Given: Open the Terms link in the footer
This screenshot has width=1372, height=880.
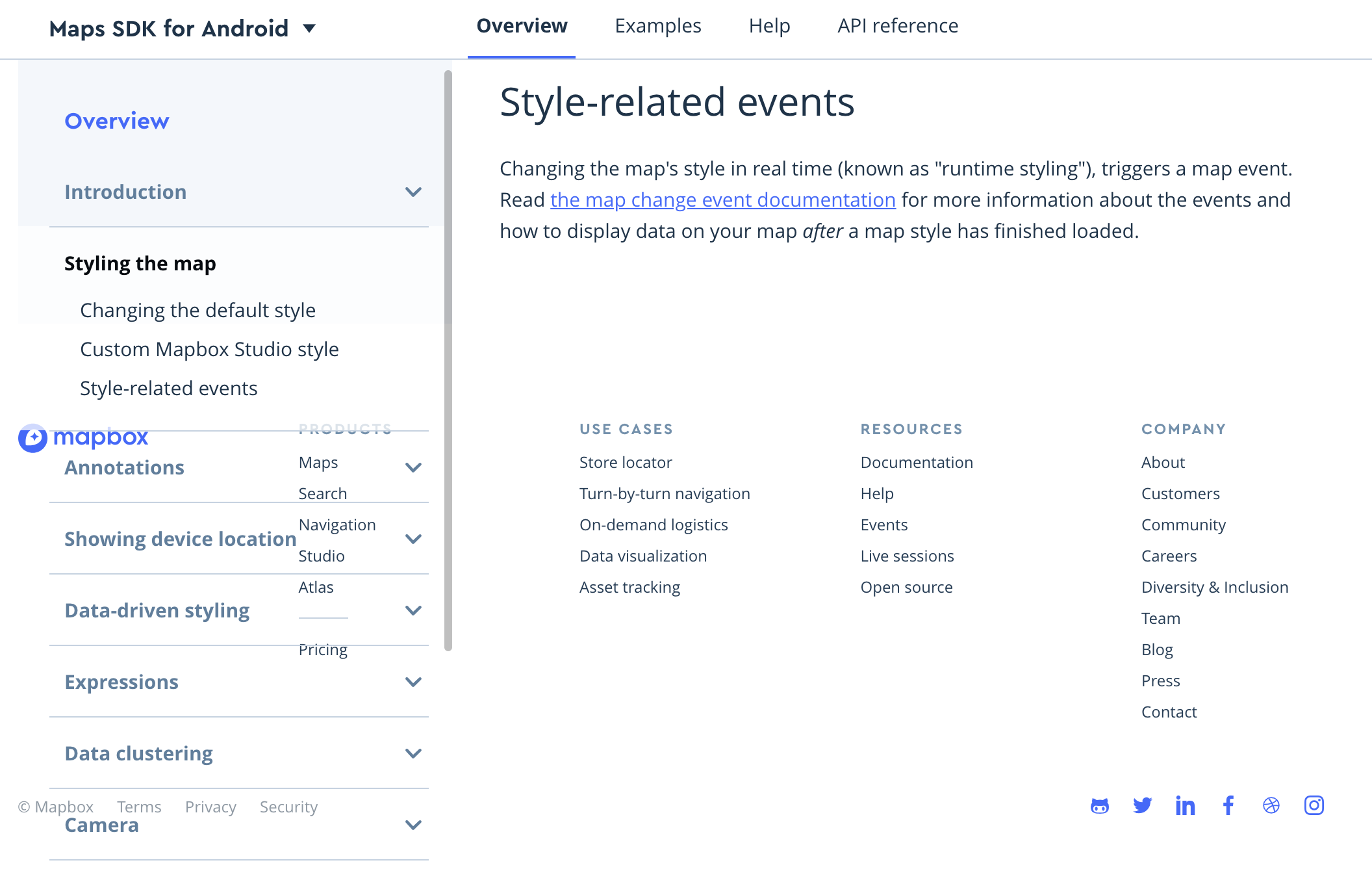Looking at the screenshot, I should coord(139,807).
